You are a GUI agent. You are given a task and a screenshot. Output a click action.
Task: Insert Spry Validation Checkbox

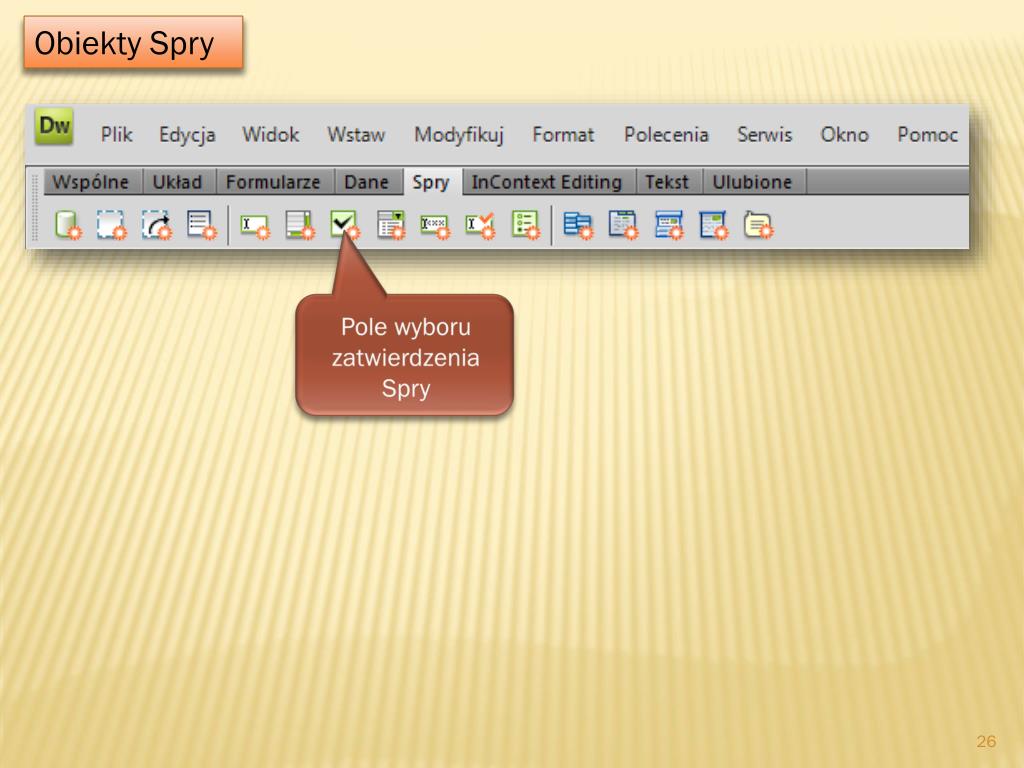[345, 224]
